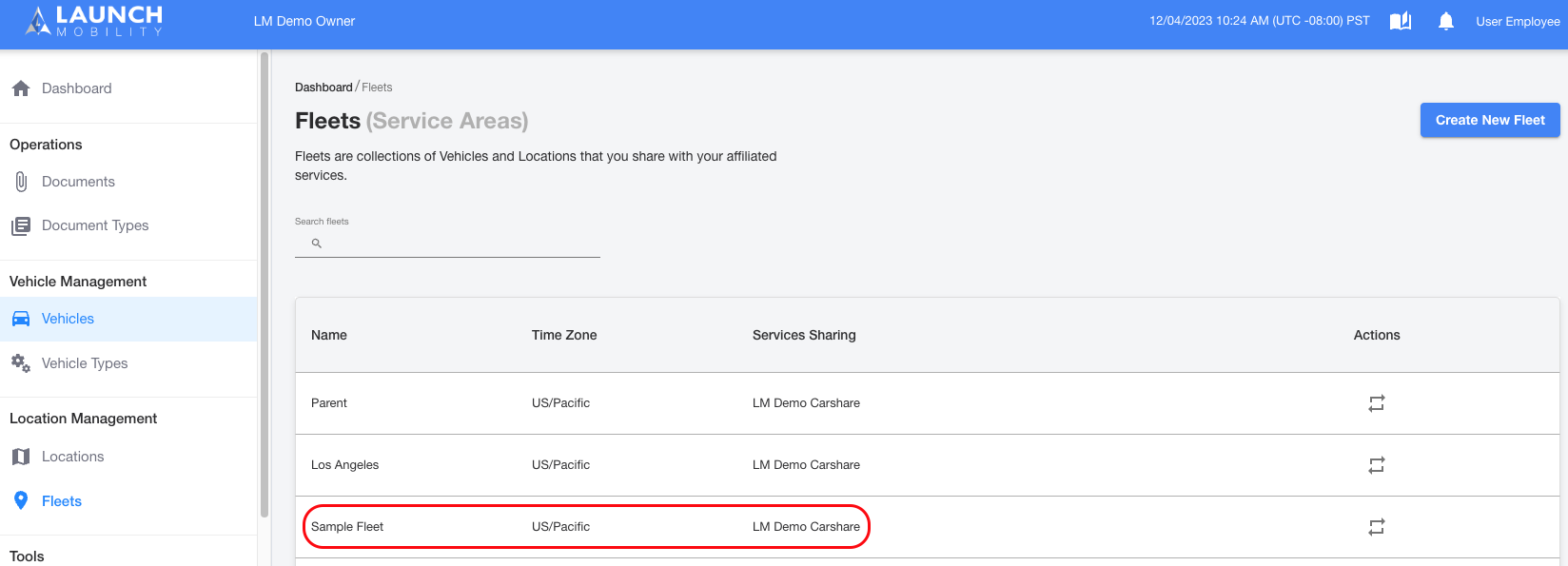The height and width of the screenshot is (566, 1568).
Task: Click the Locations map icon
Action: (21, 457)
